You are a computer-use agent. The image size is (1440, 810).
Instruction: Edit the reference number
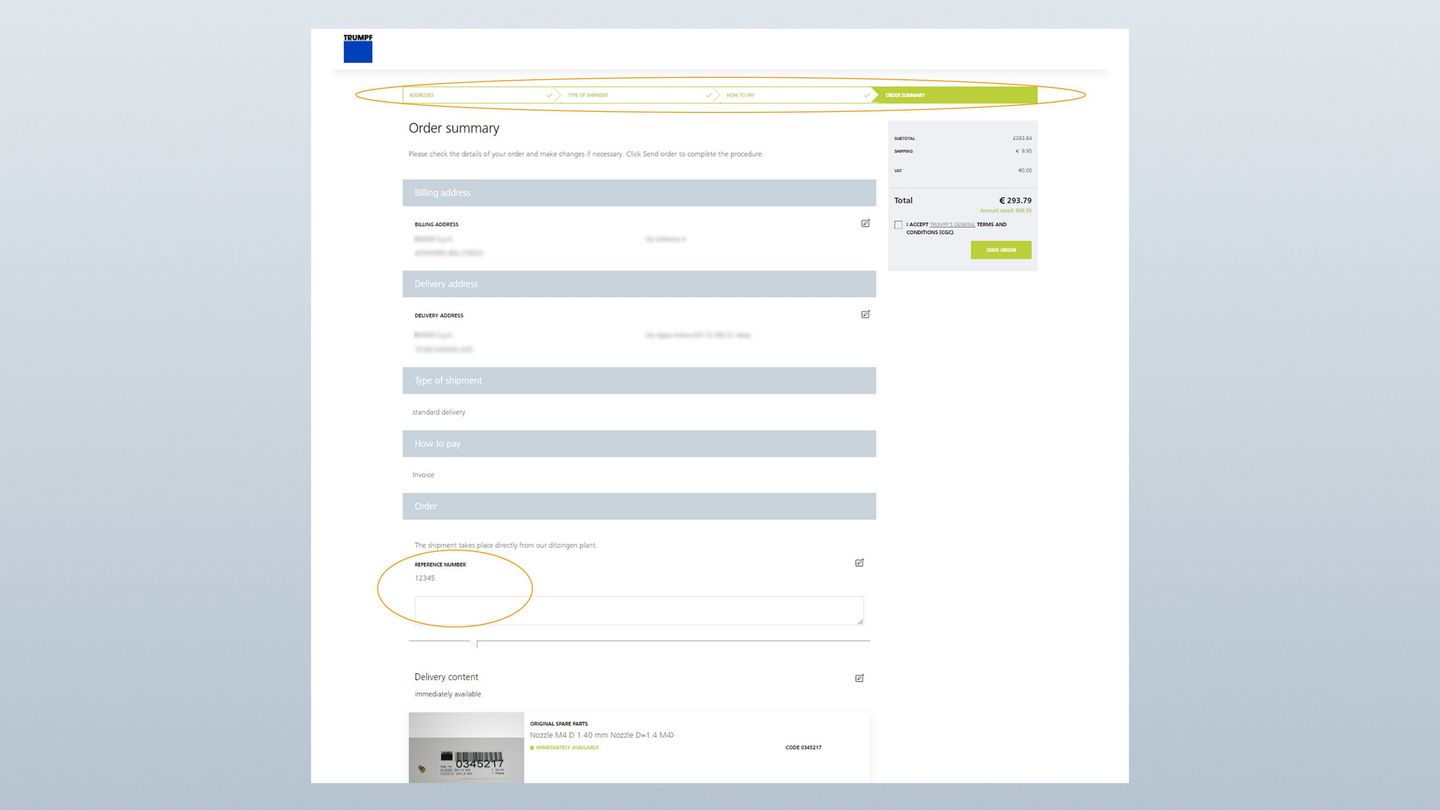point(859,563)
